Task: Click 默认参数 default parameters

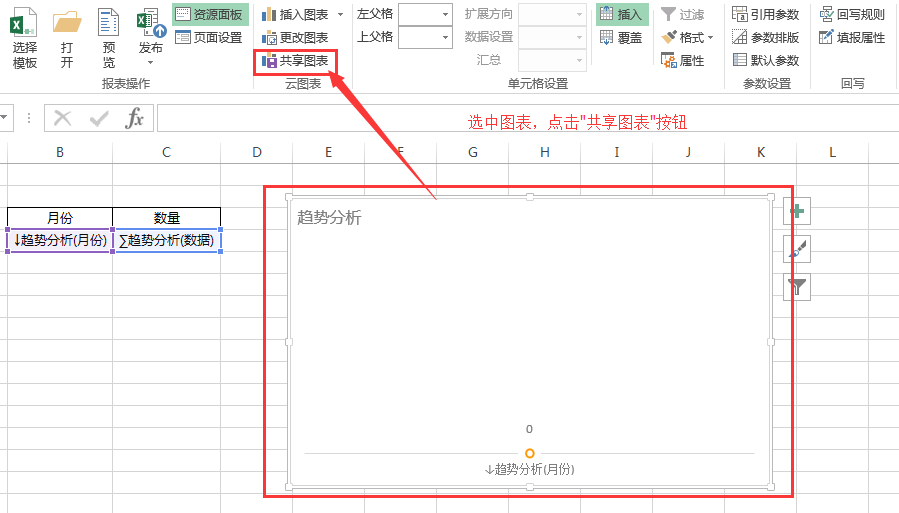Action: [765, 60]
